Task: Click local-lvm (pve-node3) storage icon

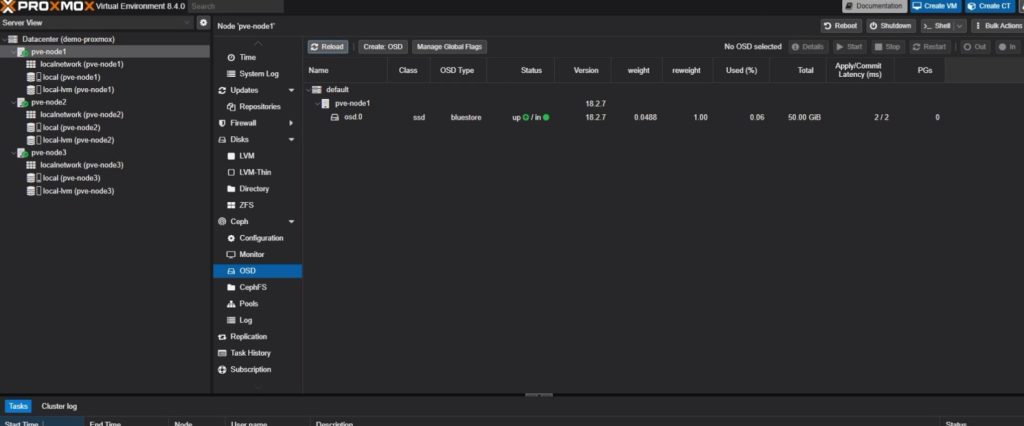Action: coord(33,191)
